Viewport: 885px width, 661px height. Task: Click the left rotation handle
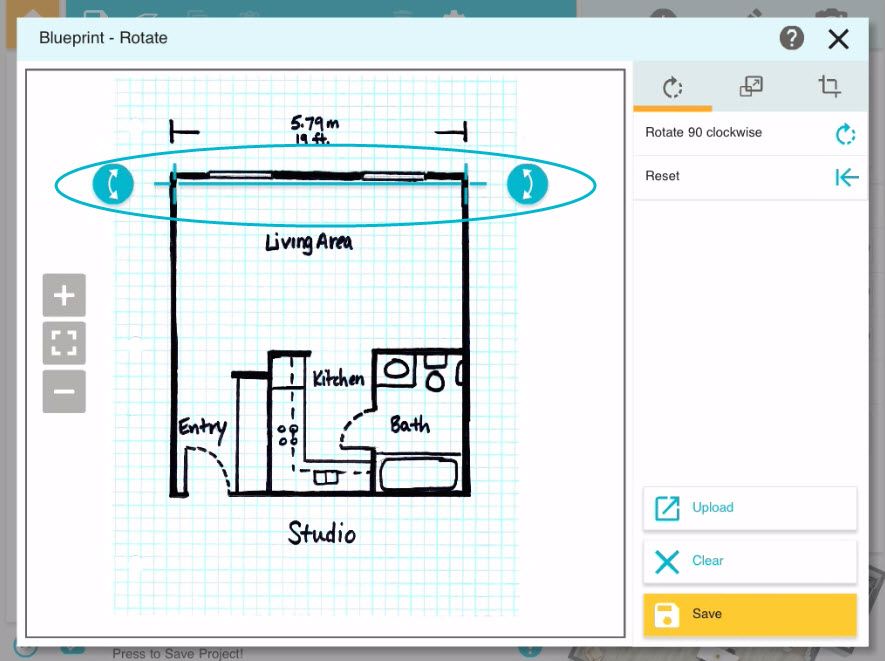coord(113,183)
